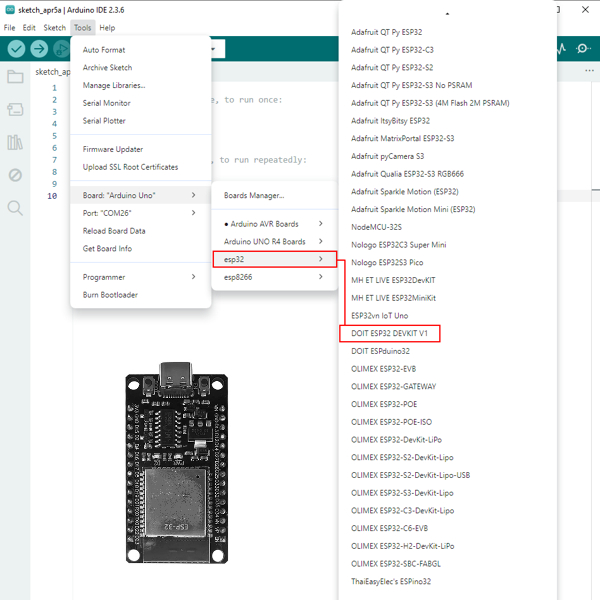
Task: Select Adafruit QT Py ESP32 board
Action: pos(447,32)
